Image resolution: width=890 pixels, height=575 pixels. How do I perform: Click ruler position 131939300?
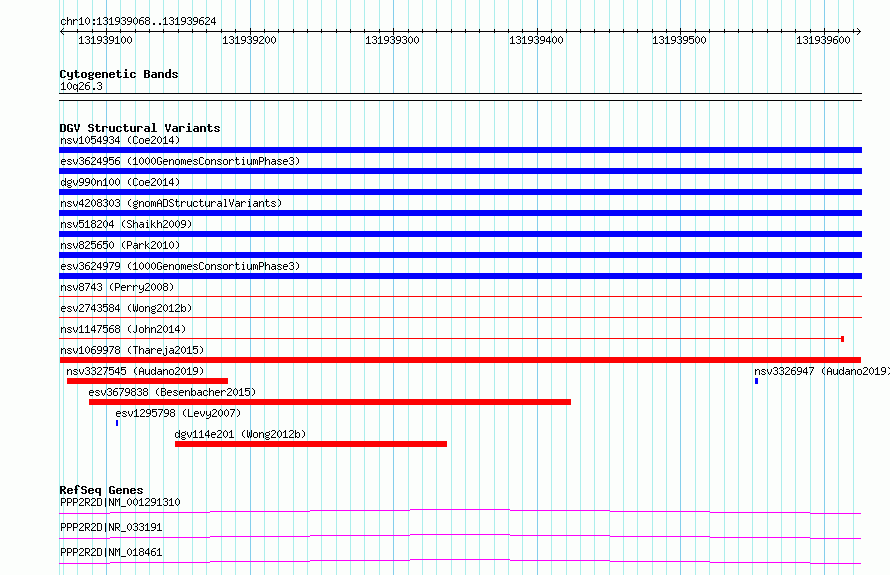pyautogui.click(x=392, y=40)
